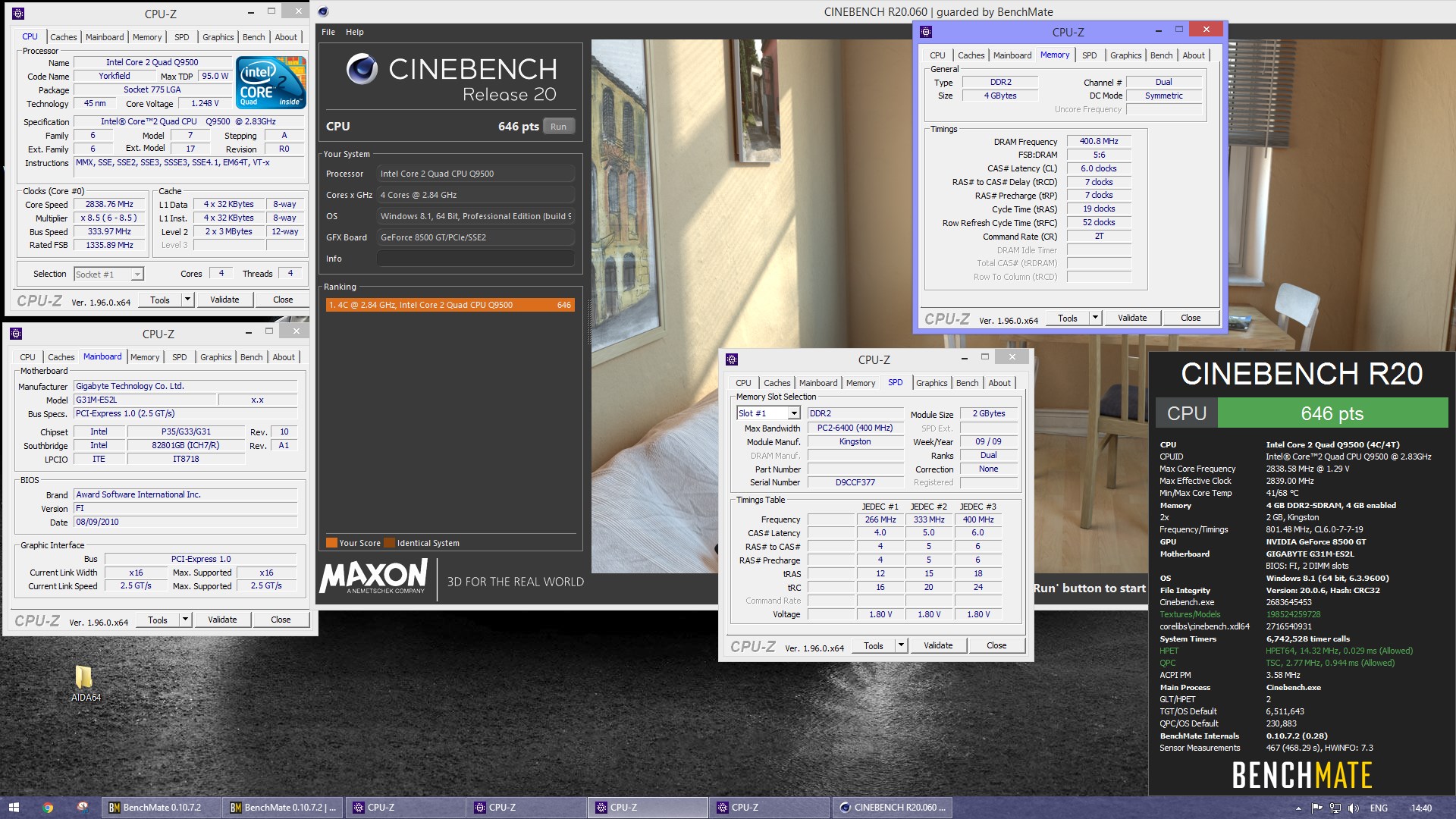This screenshot has height=819, width=1456.
Task: Select the ranking entry for Core 2 Quad Q9500
Action: coord(450,305)
